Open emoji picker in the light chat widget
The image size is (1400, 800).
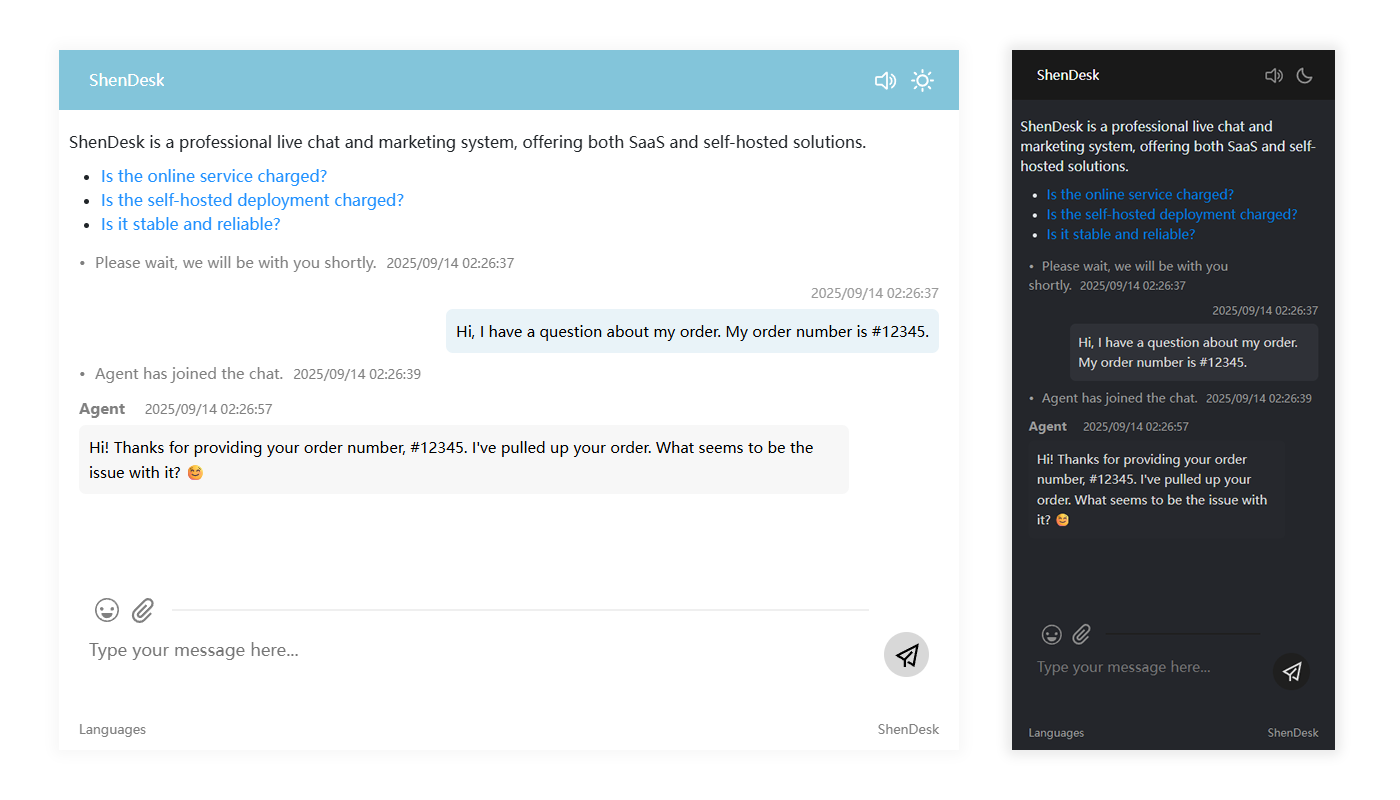click(x=107, y=610)
